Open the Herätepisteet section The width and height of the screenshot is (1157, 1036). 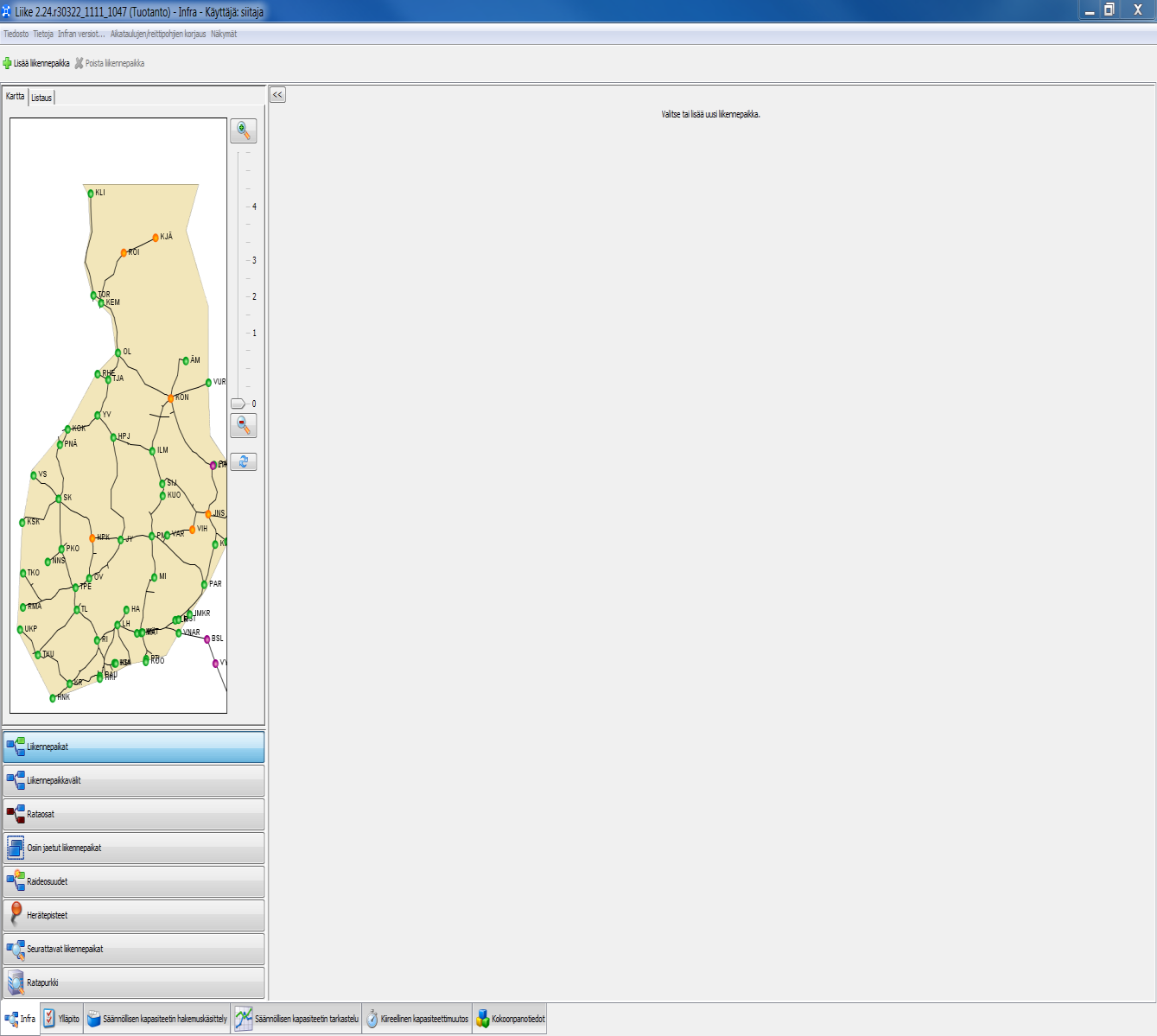click(134, 915)
